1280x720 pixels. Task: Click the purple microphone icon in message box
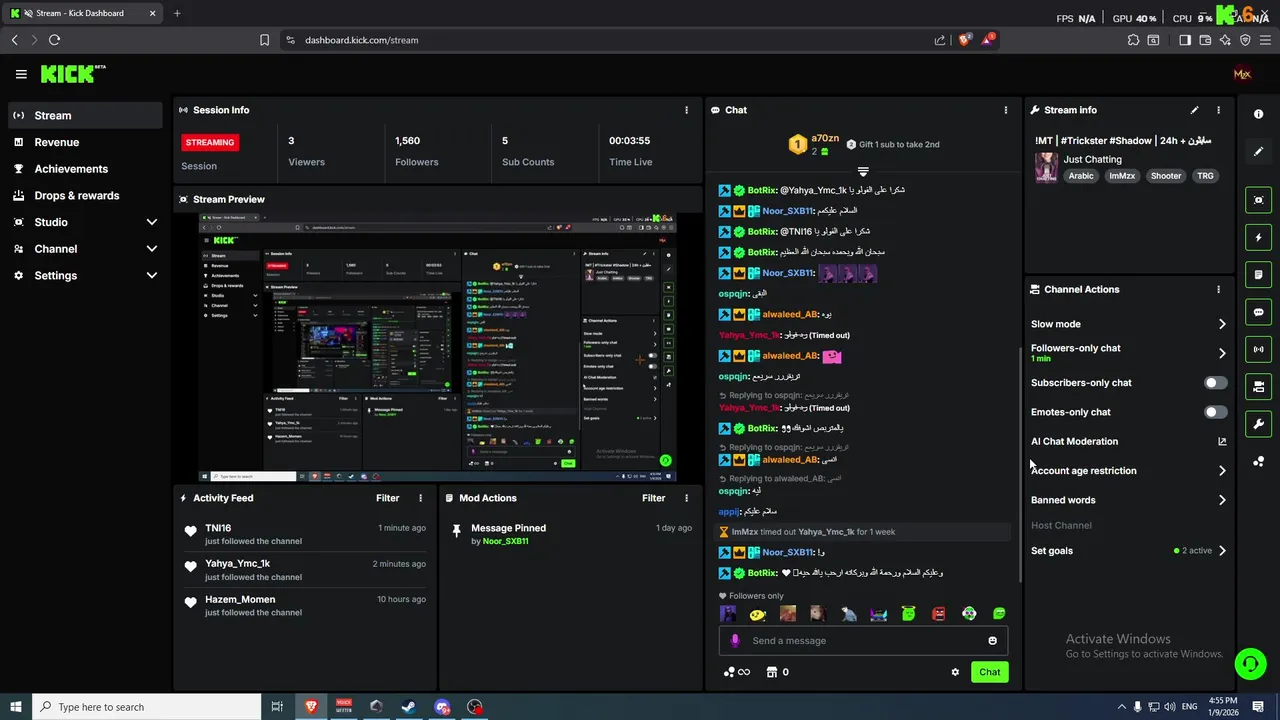[x=735, y=641]
